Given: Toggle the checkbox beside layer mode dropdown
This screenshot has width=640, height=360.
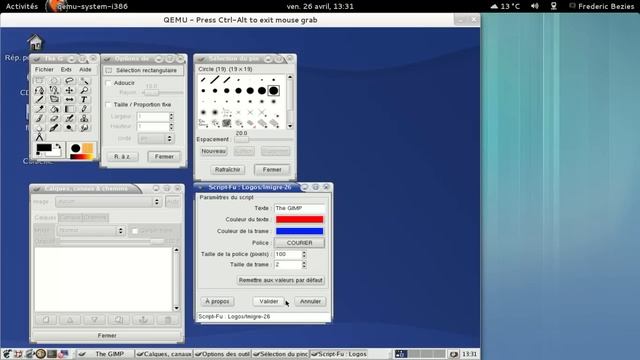Looking at the screenshot, I should tap(135, 231).
